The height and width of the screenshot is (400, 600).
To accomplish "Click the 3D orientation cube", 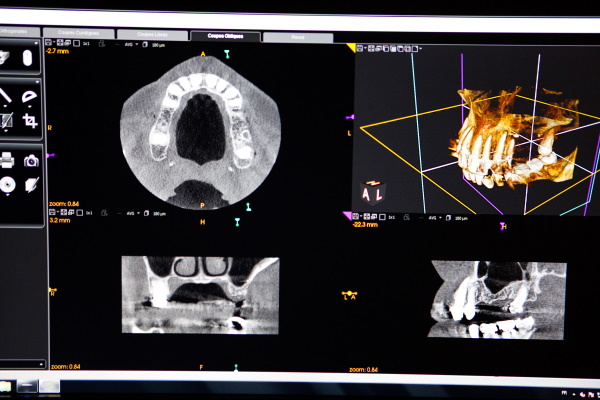I will point(371,192).
